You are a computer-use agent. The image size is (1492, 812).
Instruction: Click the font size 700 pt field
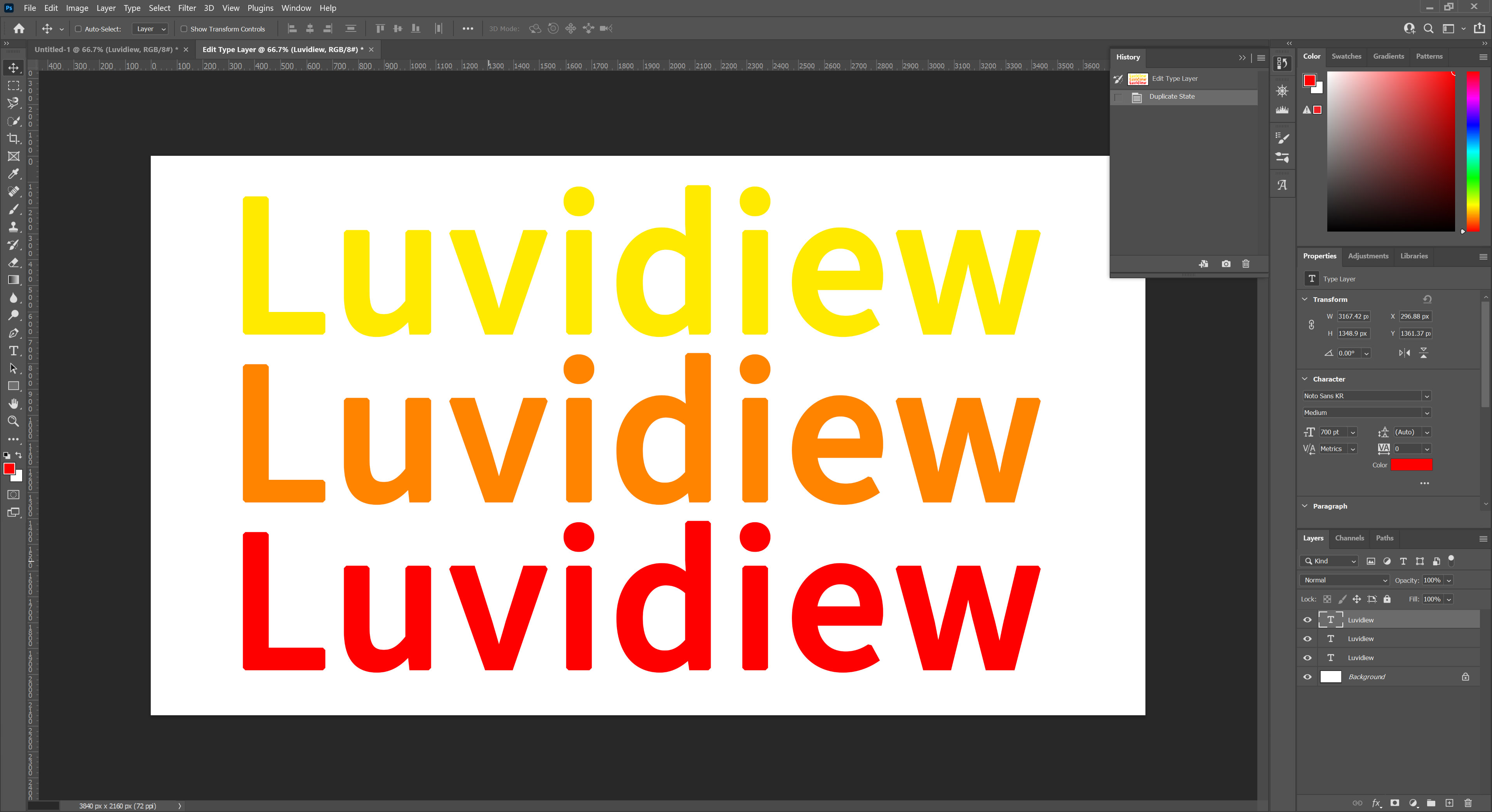[x=1331, y=432]
